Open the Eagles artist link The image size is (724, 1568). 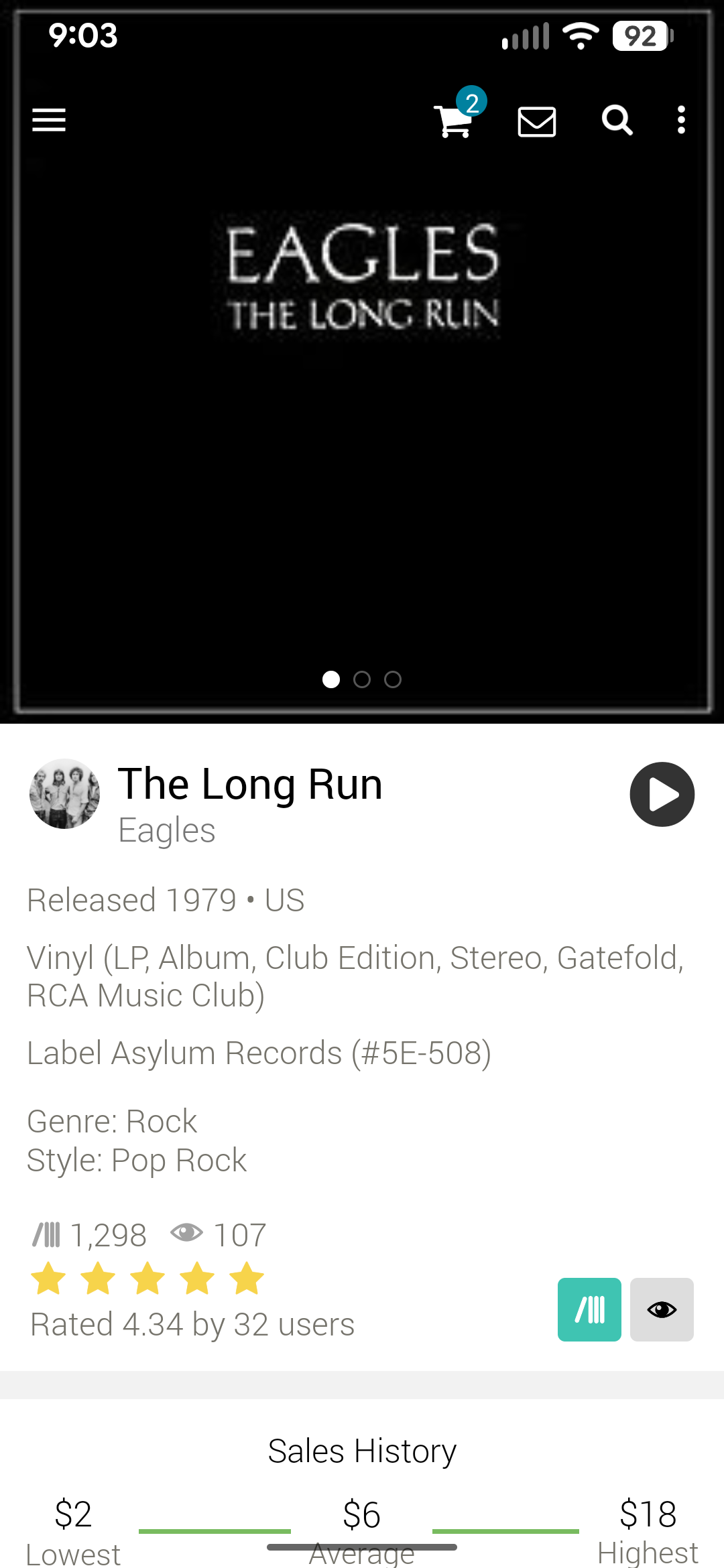tap(167, 831)
